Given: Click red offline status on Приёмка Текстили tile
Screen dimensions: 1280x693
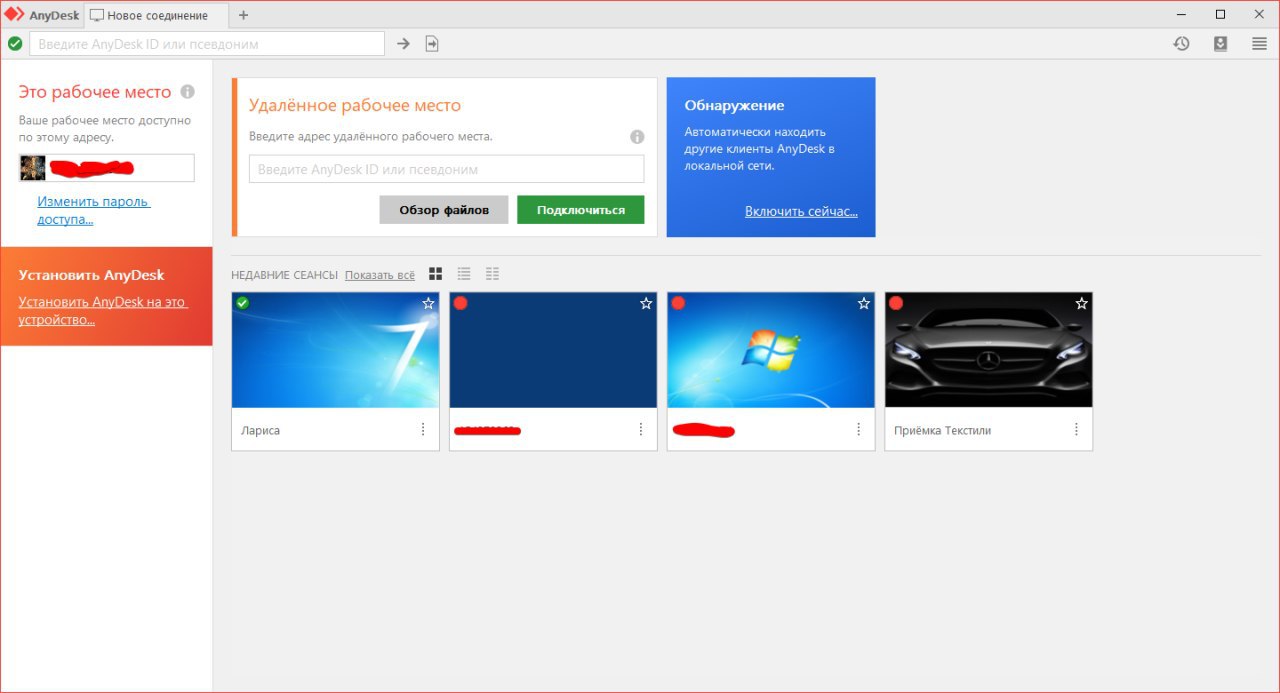Looking at the screenshot, I should coord(896,303).
